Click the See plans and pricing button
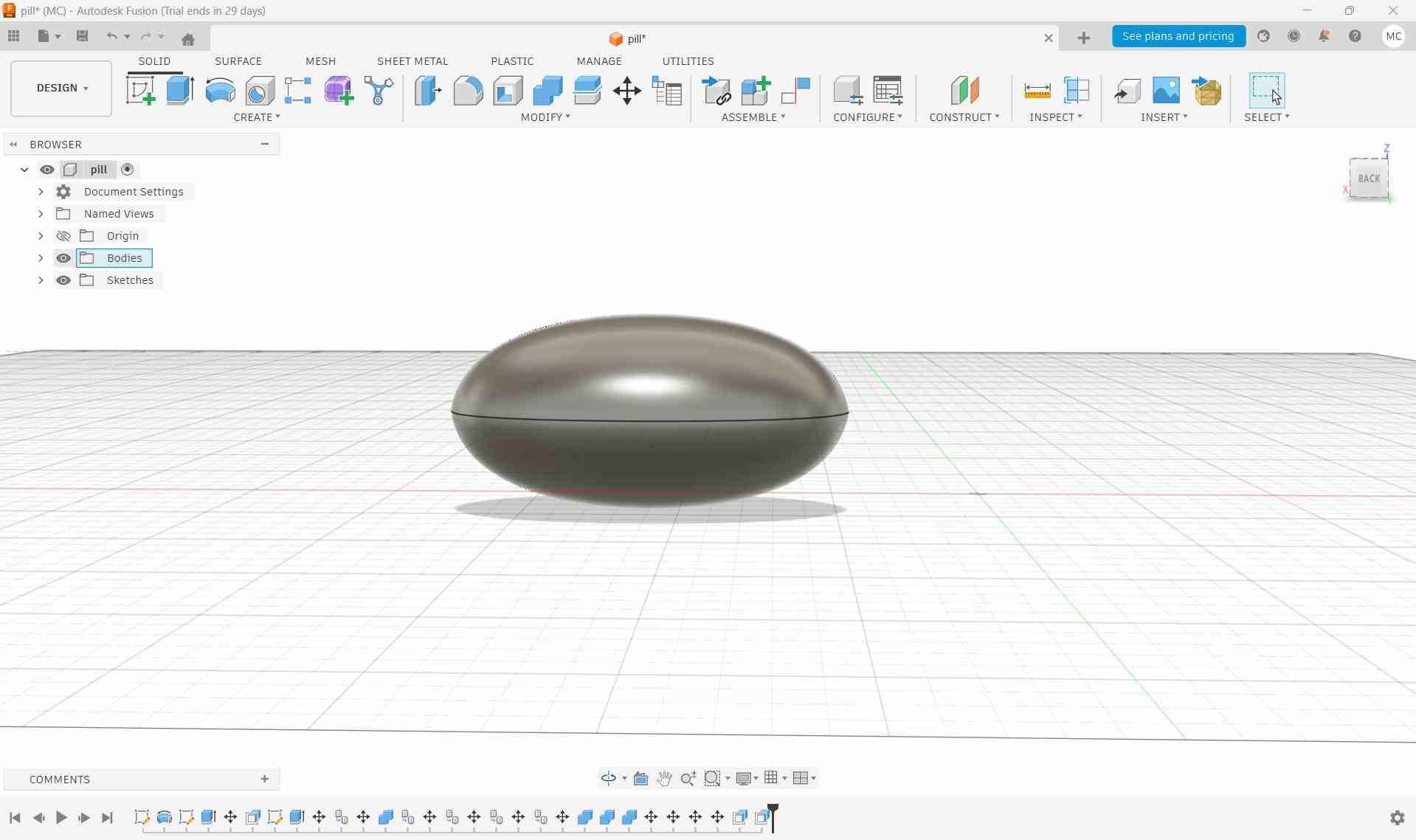The image size is (1416, 840). point(1178,36)
